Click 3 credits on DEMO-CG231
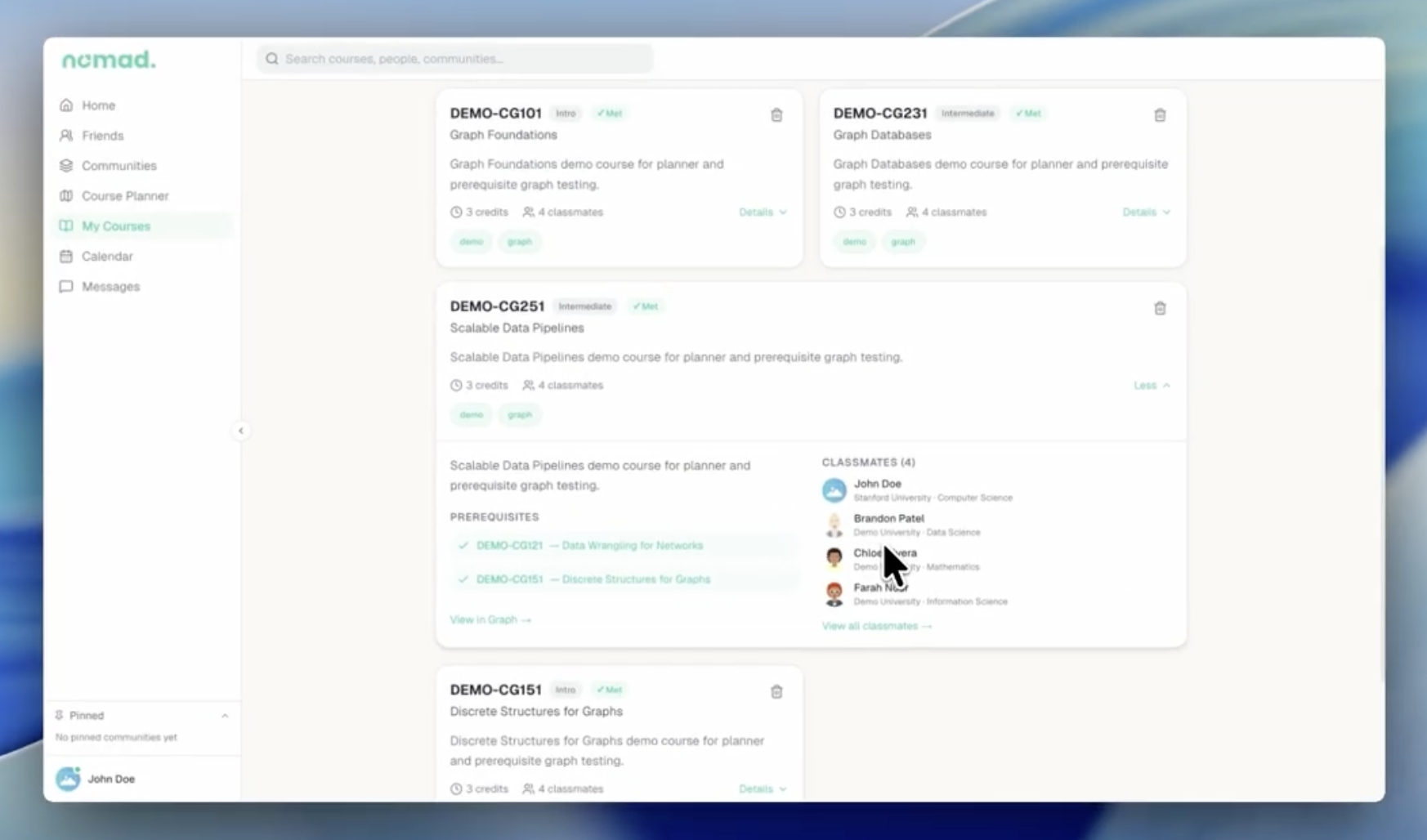The image size is (1427, 840). (862, 212)
